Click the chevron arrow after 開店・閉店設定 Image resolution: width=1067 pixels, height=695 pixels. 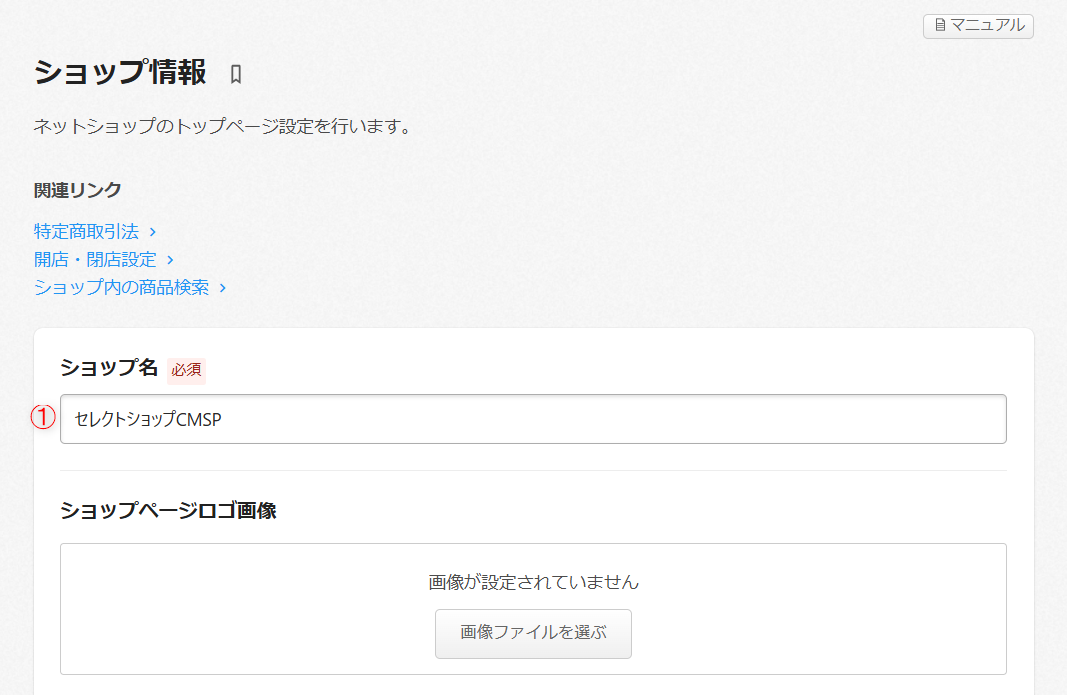170,260
